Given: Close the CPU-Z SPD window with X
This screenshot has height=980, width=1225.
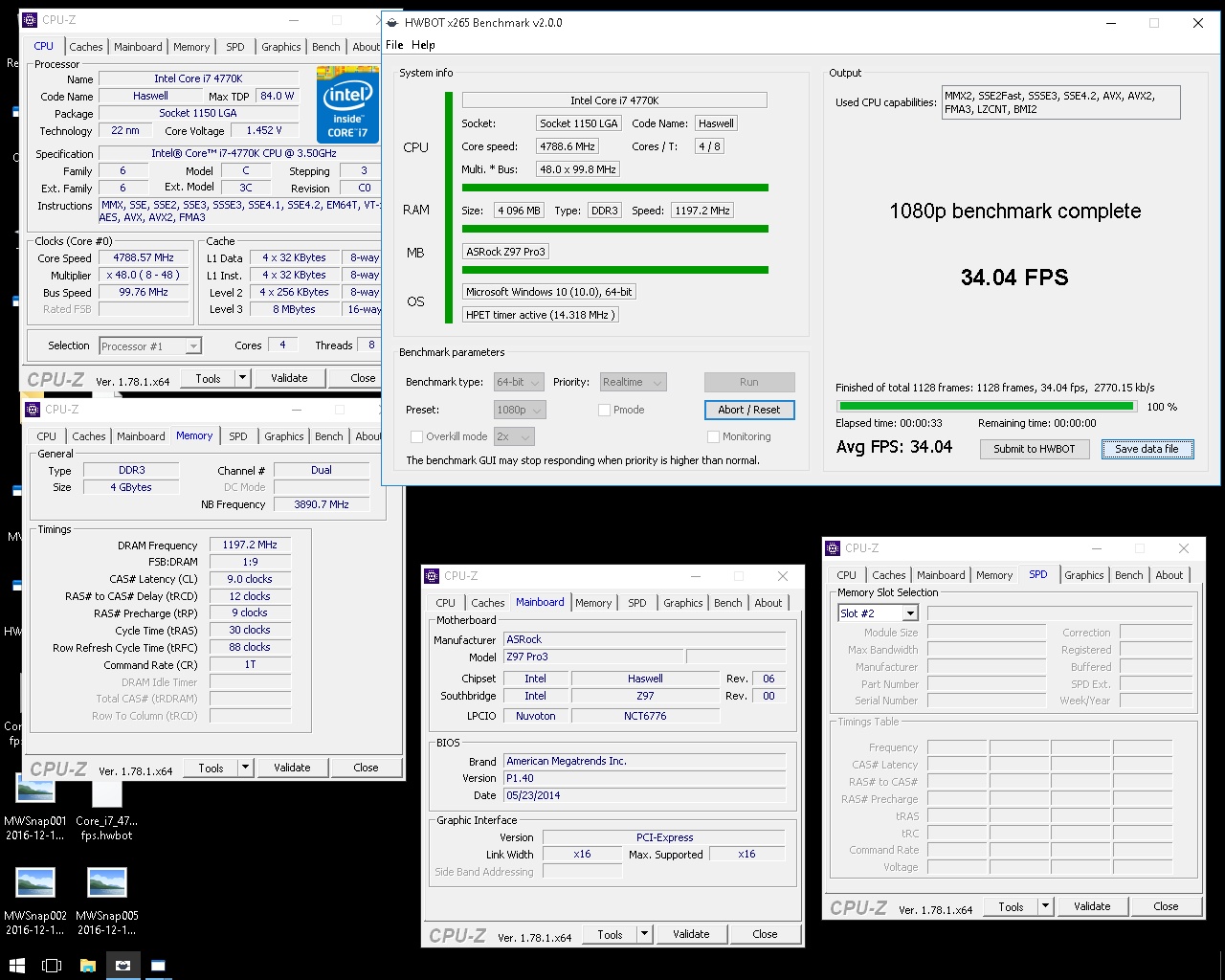Looking at the screenshot, I should (1184, 548).
